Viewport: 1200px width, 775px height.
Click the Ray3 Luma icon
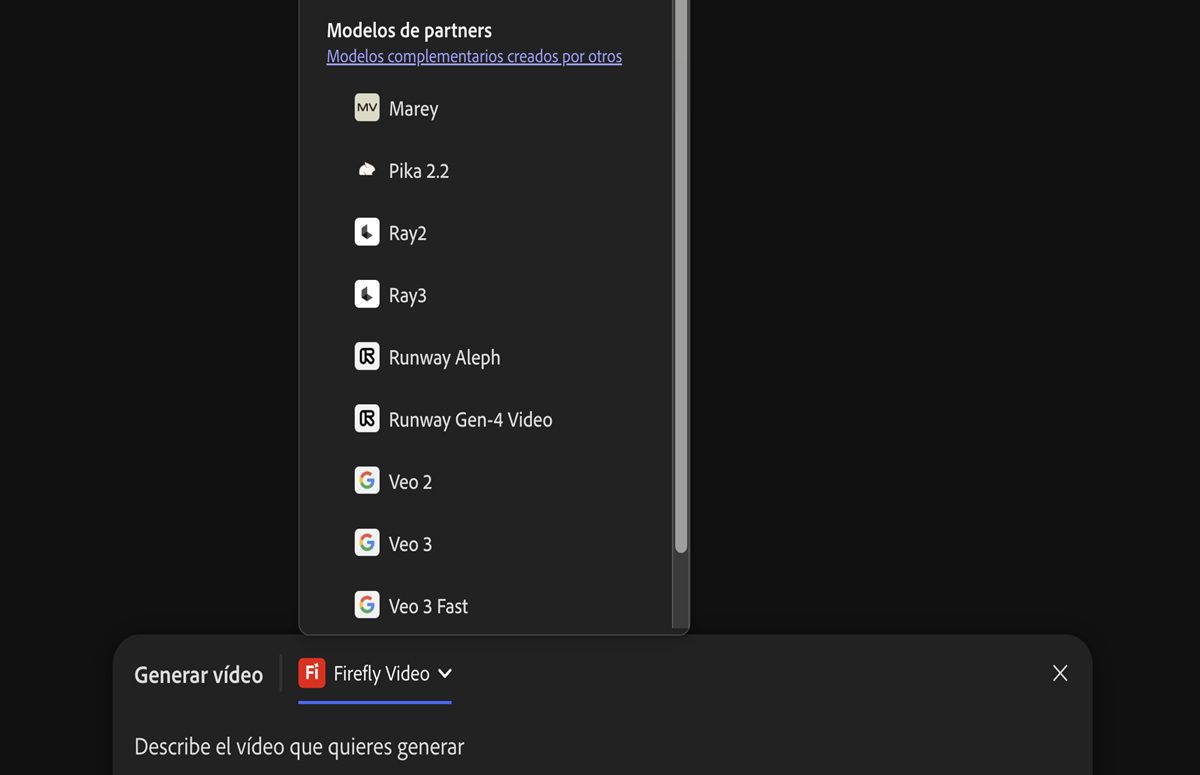point(367,294)
